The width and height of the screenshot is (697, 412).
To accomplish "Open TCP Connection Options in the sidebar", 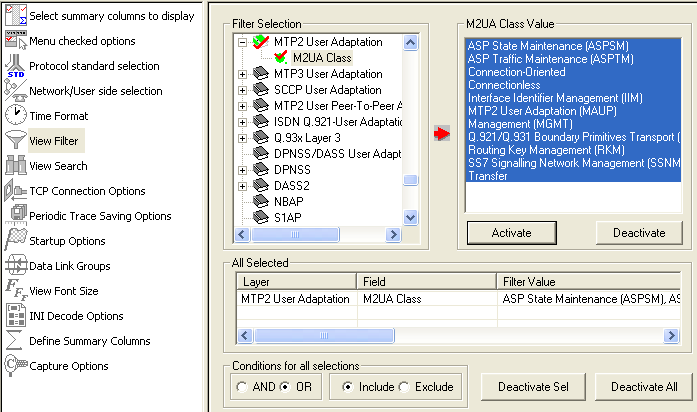I will click(87, 191).
